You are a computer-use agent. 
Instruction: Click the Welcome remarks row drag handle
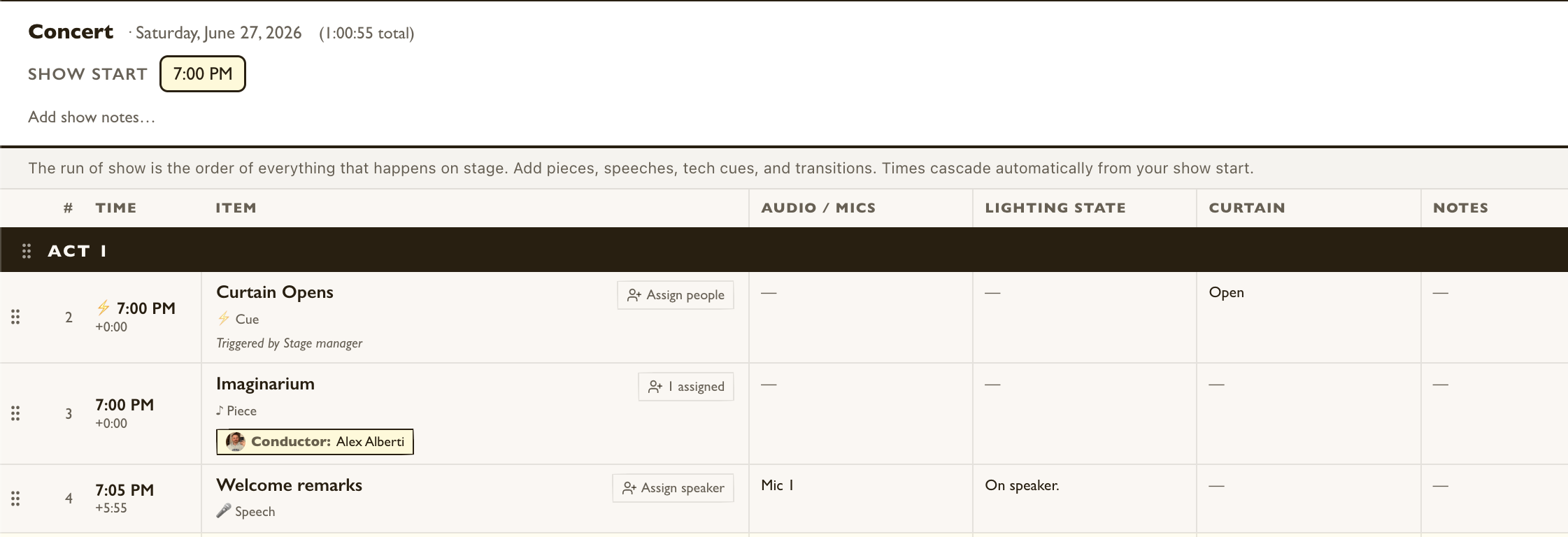point(15,499)
